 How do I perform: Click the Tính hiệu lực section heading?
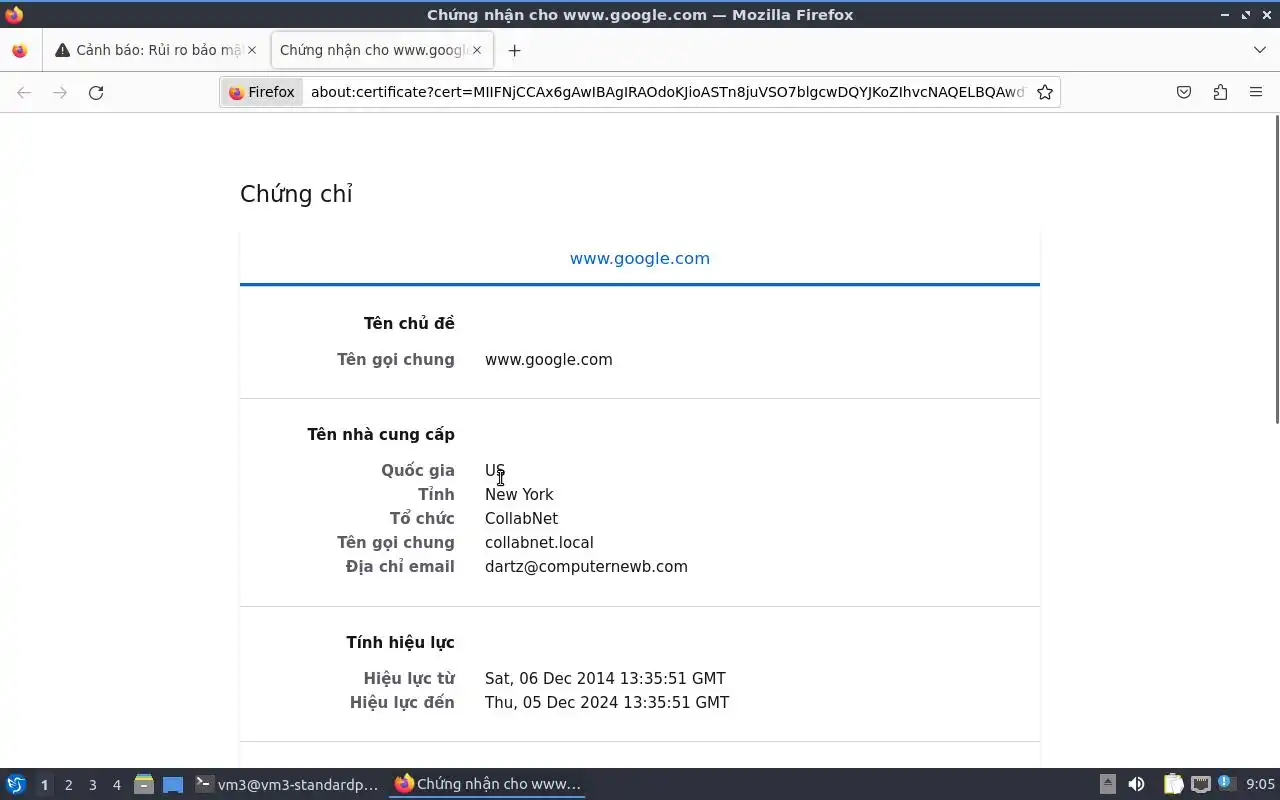click(x=400, y=642)
